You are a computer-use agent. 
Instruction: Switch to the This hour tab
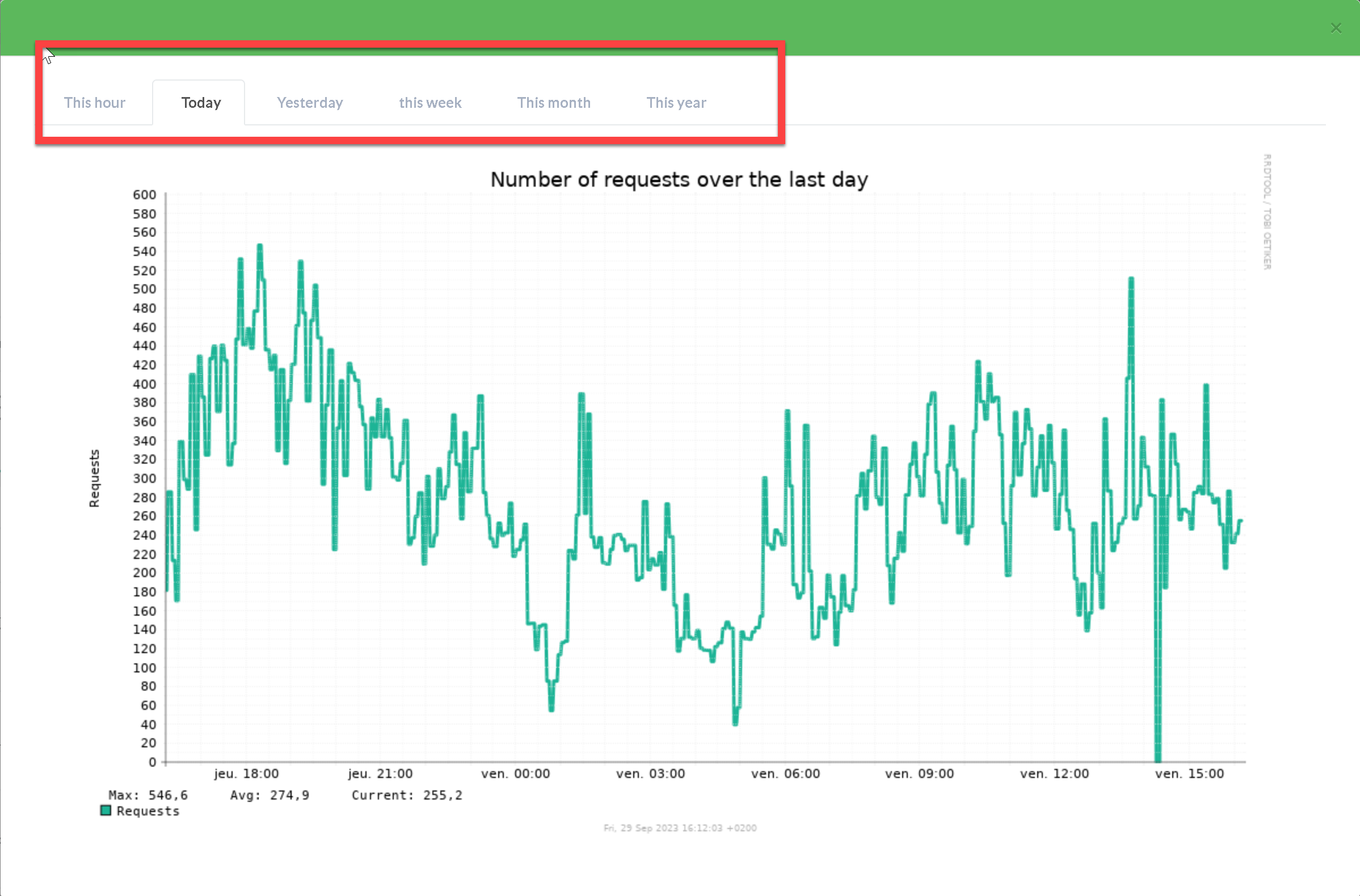click(x=94, y=103)
